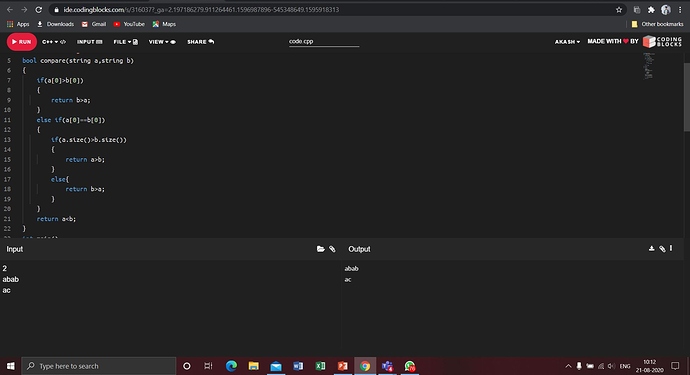This screenshot has height=375, width=690.
Task: Expand the AKASH account dropdown
Action: 567,42
